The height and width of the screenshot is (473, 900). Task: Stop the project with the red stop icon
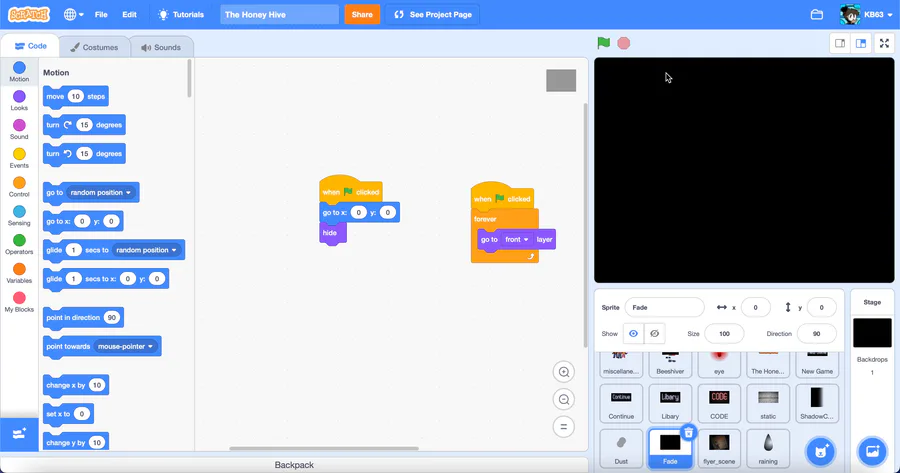click(x=623, y=43)
